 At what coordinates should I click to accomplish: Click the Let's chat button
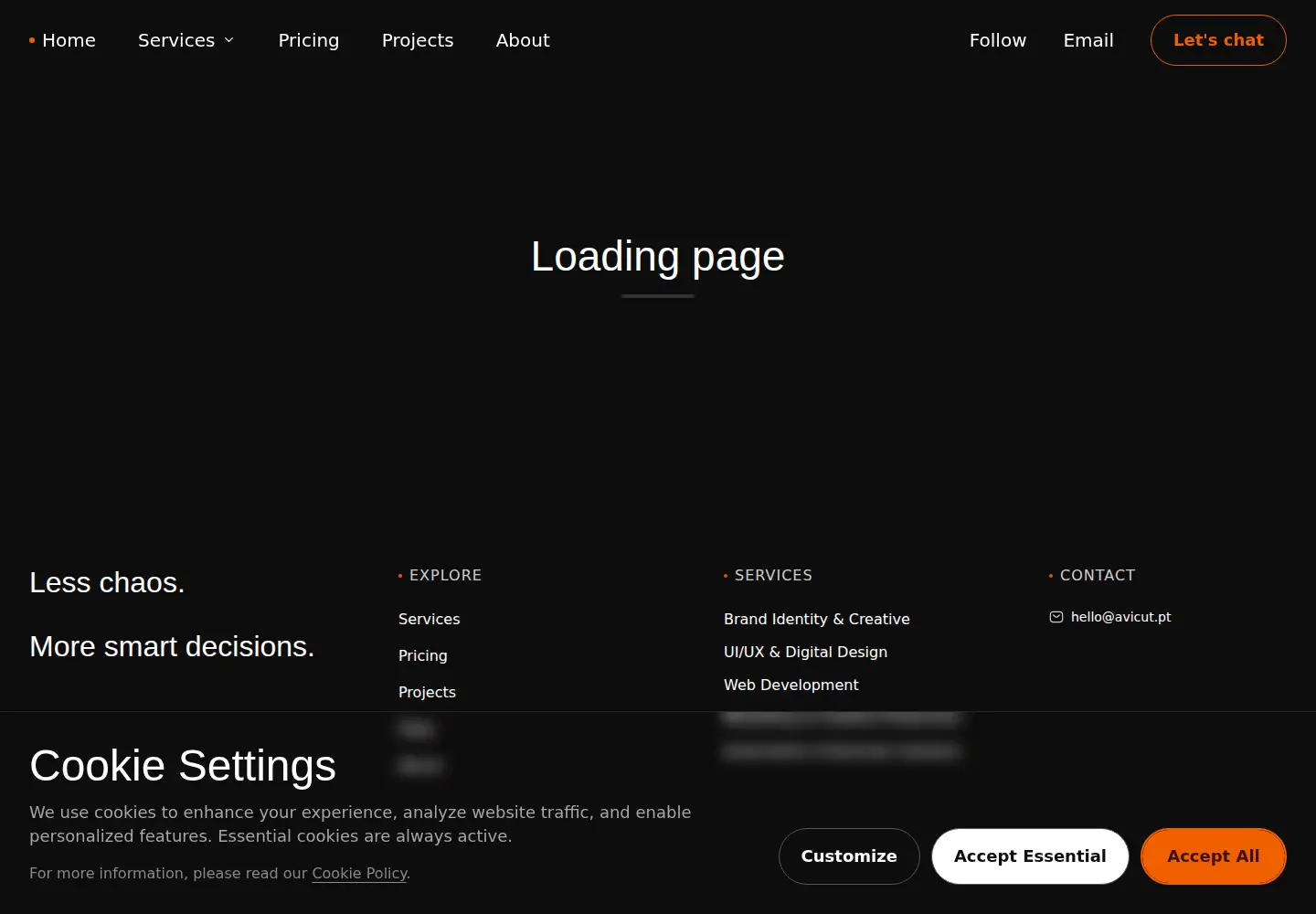(x=1218, y=40)
